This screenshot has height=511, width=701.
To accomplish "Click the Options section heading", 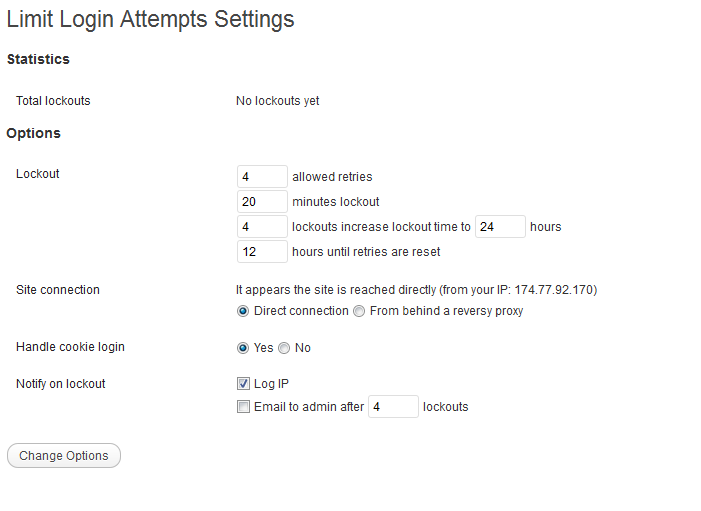I will tap(34, 133).
